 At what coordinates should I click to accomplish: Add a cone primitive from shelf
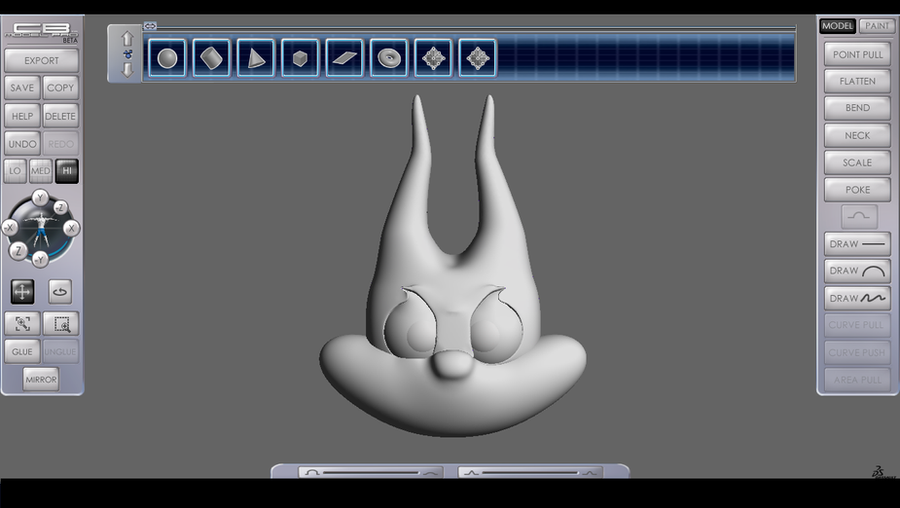tap(255, 58)
